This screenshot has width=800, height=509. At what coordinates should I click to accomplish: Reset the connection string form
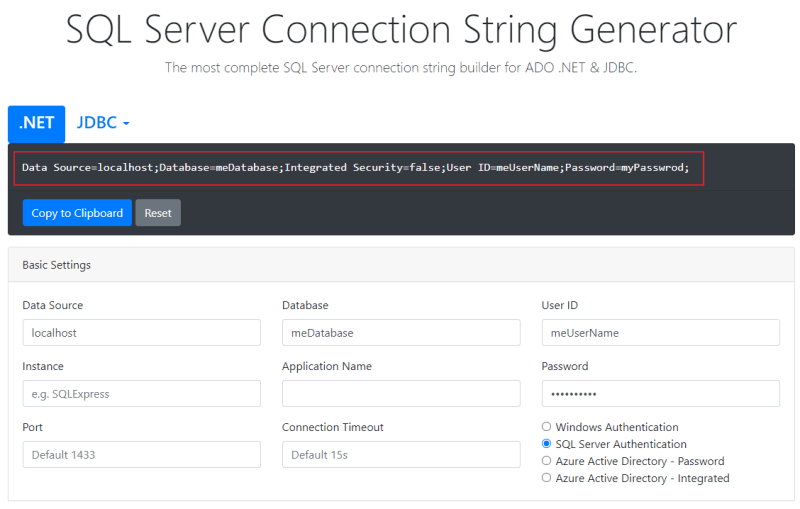coord(158,213)
